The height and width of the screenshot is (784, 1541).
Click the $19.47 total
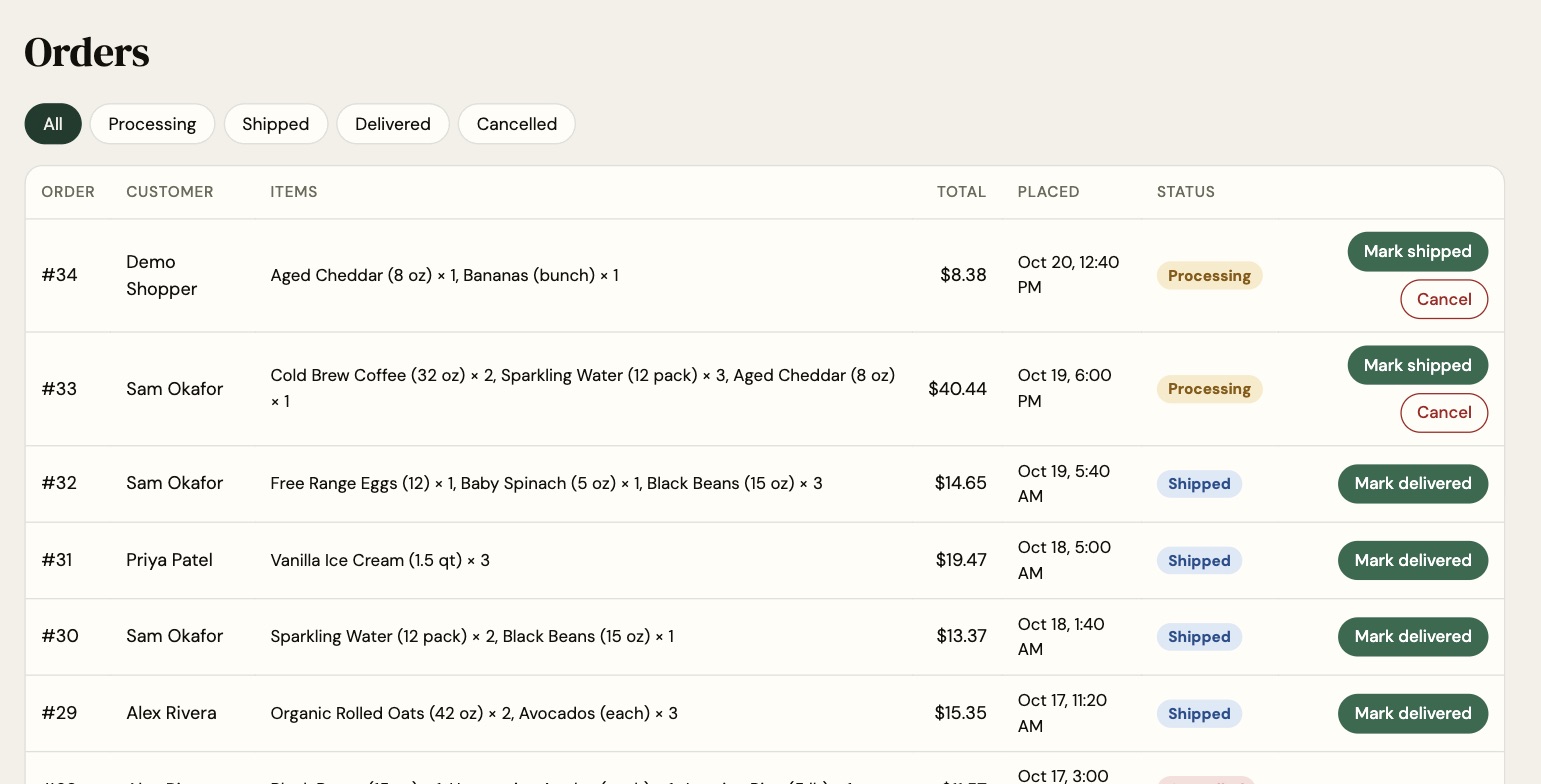[x=961, y=560]
